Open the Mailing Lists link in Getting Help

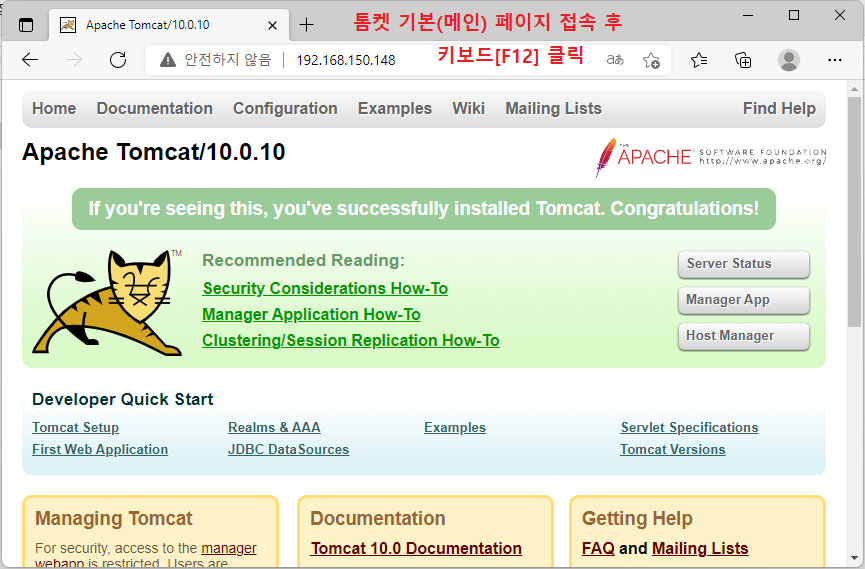(700, 548)
